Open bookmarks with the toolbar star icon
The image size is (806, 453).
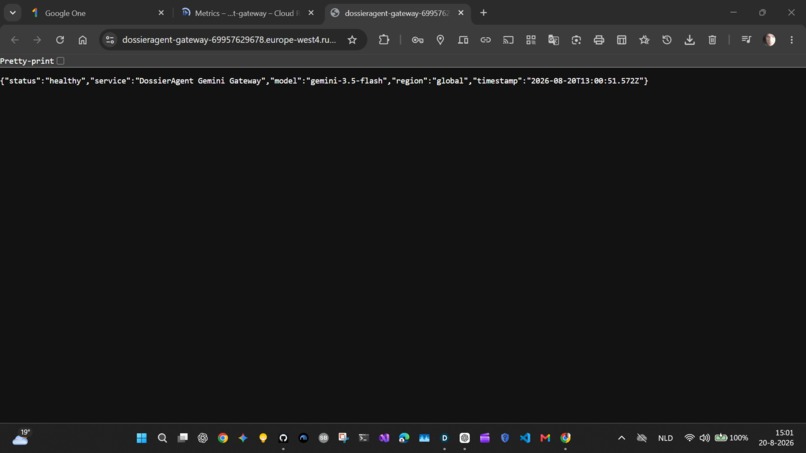coord(644,40)
